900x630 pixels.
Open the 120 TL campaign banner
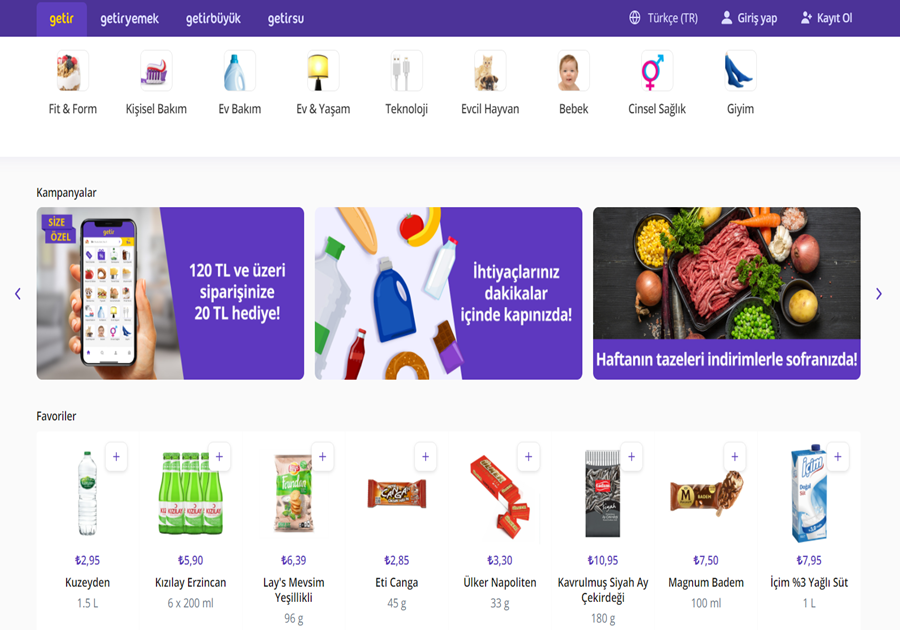[x=170, y=293]
